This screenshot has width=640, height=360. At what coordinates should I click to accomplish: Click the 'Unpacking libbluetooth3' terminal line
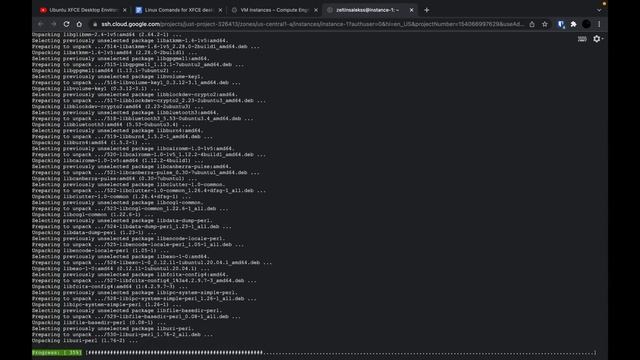[111, 124]
